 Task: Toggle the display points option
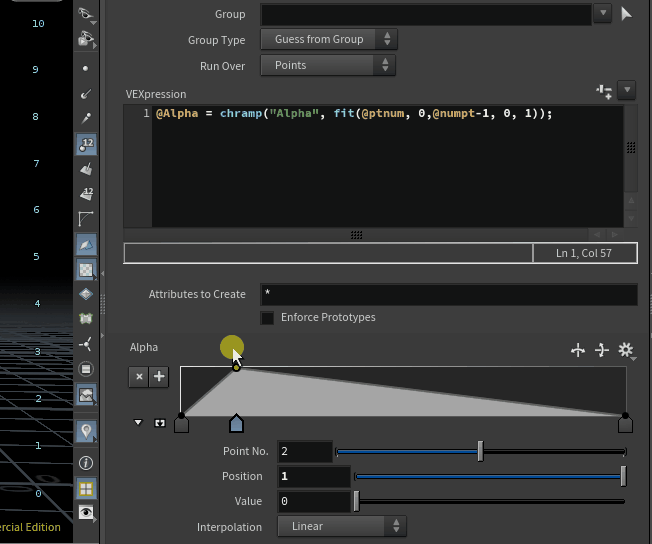pos(86,69)
